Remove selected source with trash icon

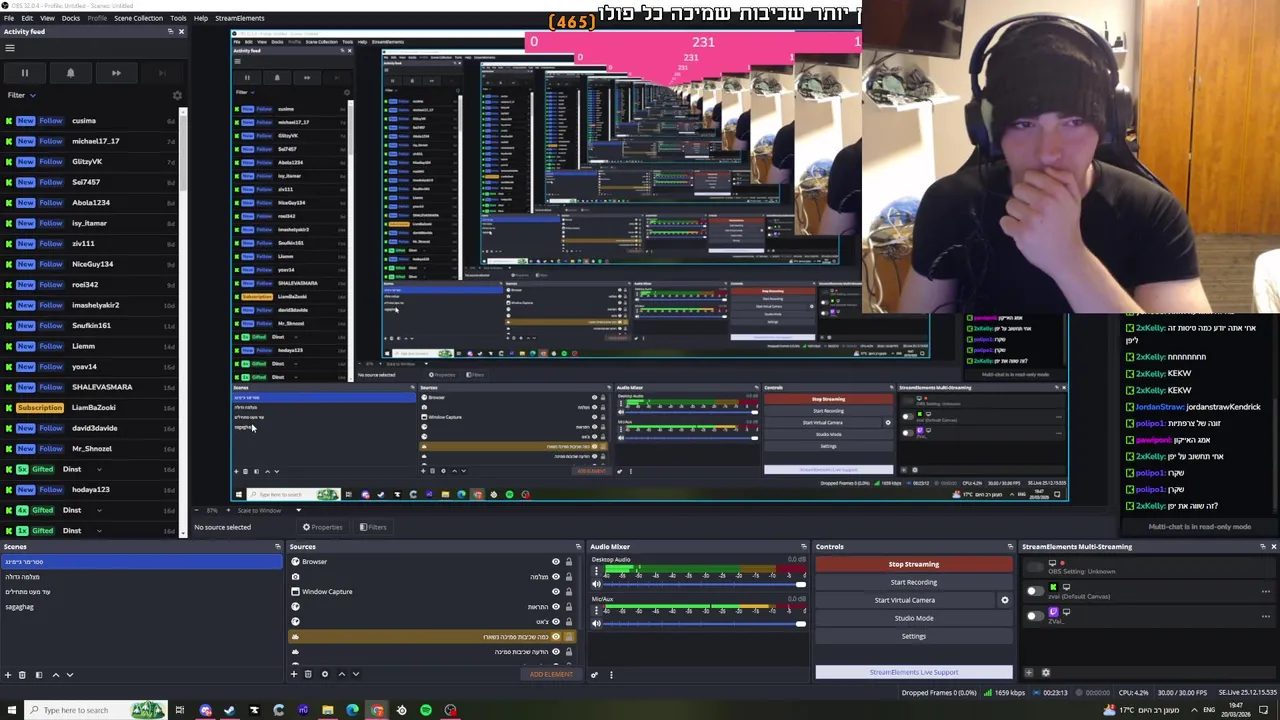coord(308,674)
